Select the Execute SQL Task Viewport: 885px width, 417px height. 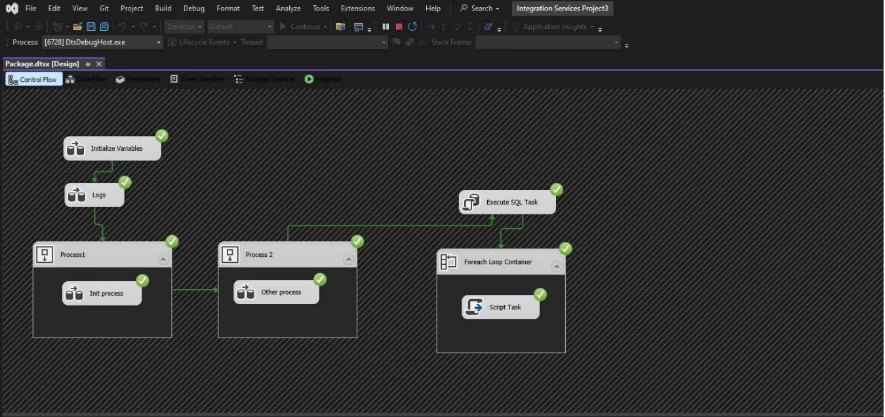(x=507, y=202)
